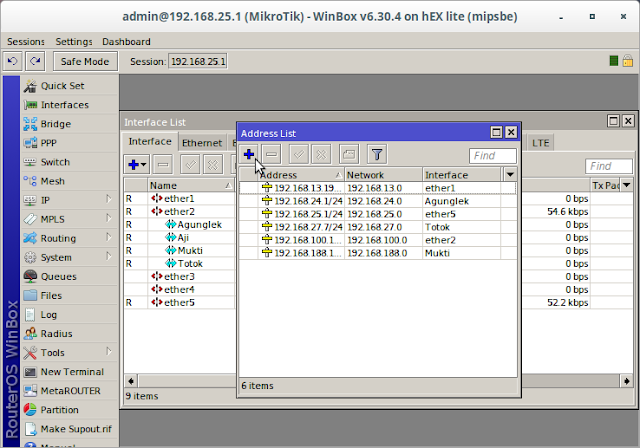Open Quick Set from sidebar
The height and width of the screenshot is (448, 640).
click(69, 86)
